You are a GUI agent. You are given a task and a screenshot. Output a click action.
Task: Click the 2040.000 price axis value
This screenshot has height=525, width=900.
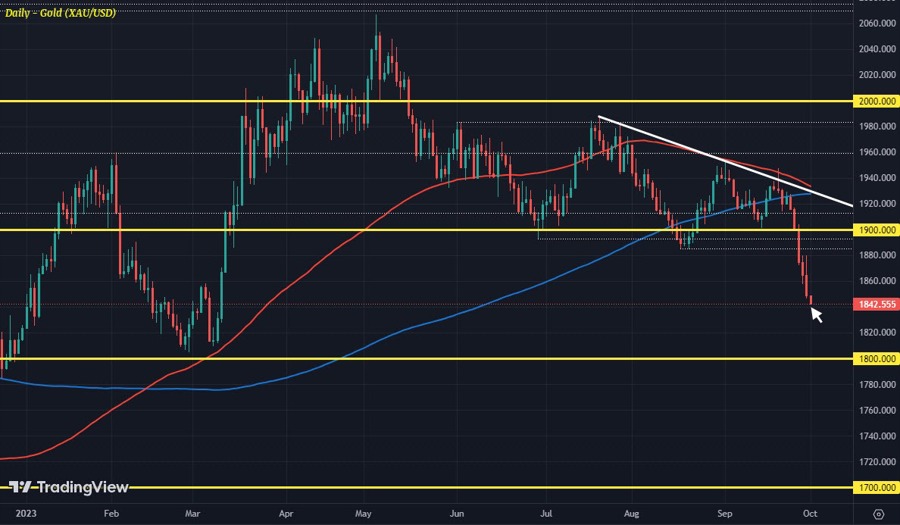point(878,49)
